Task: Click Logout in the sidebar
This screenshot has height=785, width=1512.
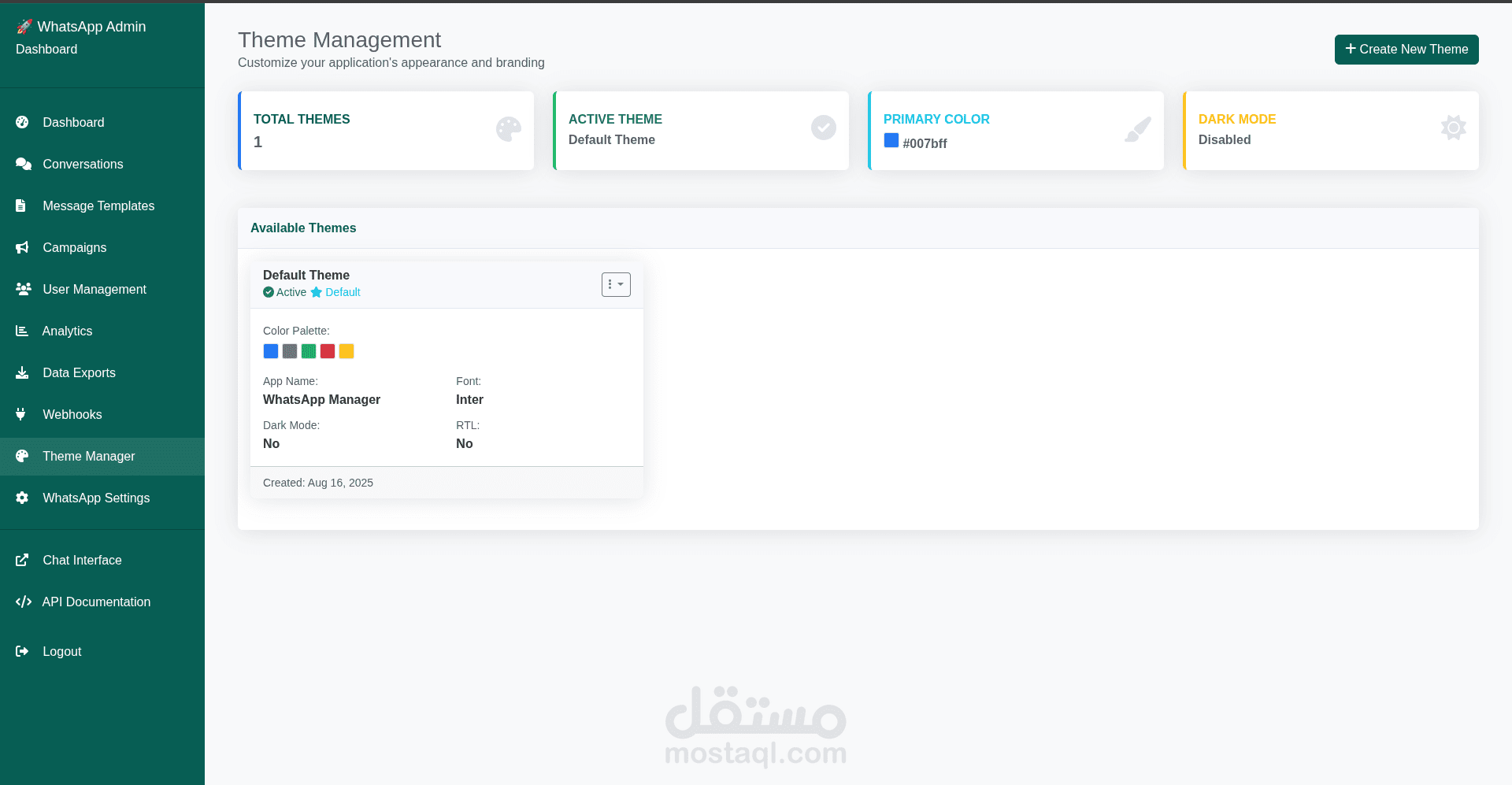Action: tap(102, 651)
